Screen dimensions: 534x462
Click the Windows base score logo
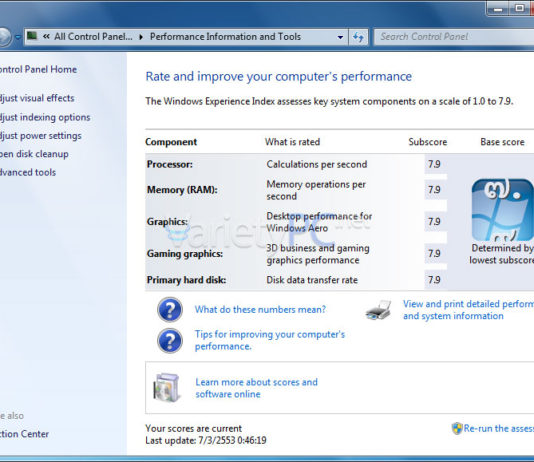[x=503, y=210]
